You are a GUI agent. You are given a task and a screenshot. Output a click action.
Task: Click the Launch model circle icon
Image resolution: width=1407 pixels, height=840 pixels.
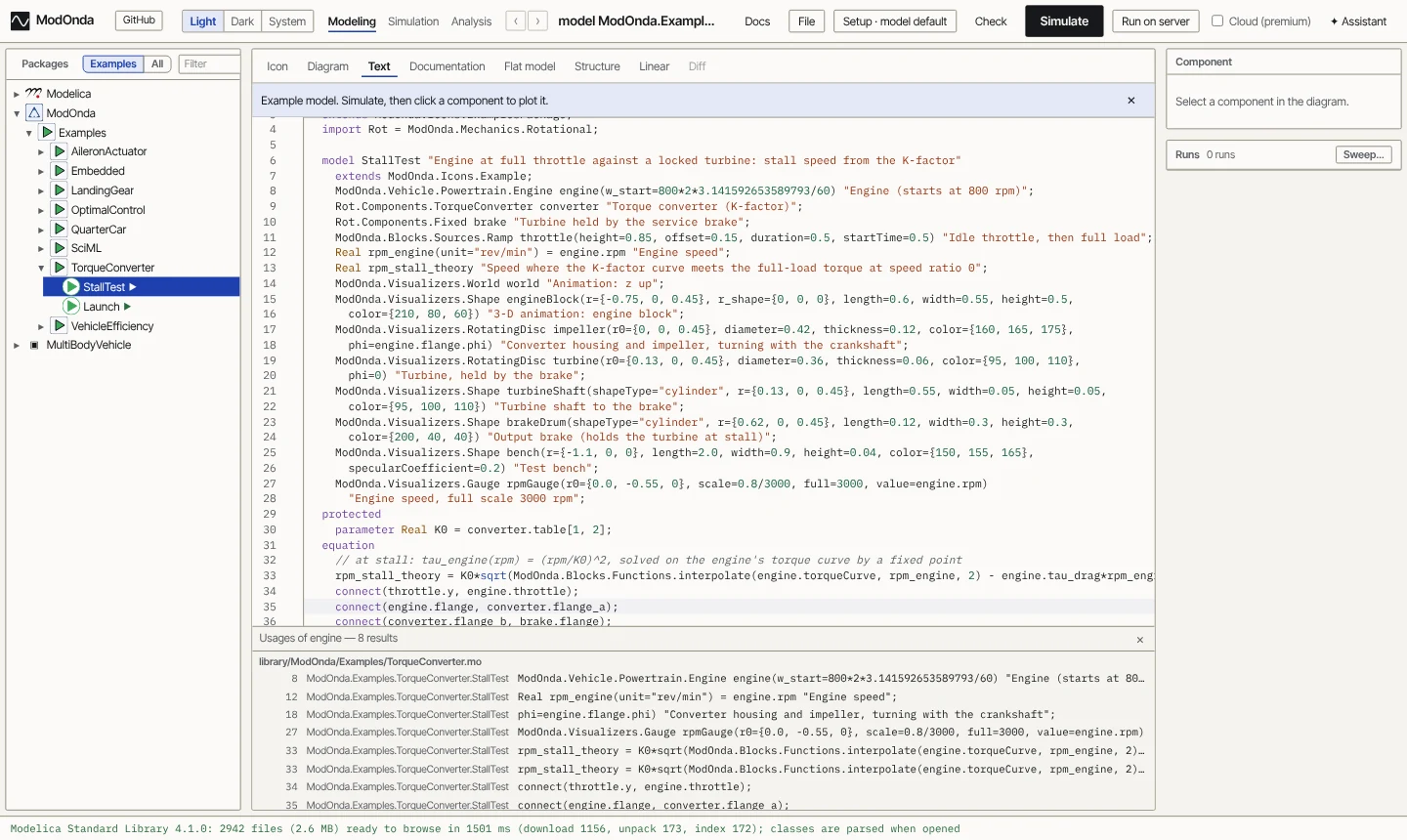pos(71,307)
